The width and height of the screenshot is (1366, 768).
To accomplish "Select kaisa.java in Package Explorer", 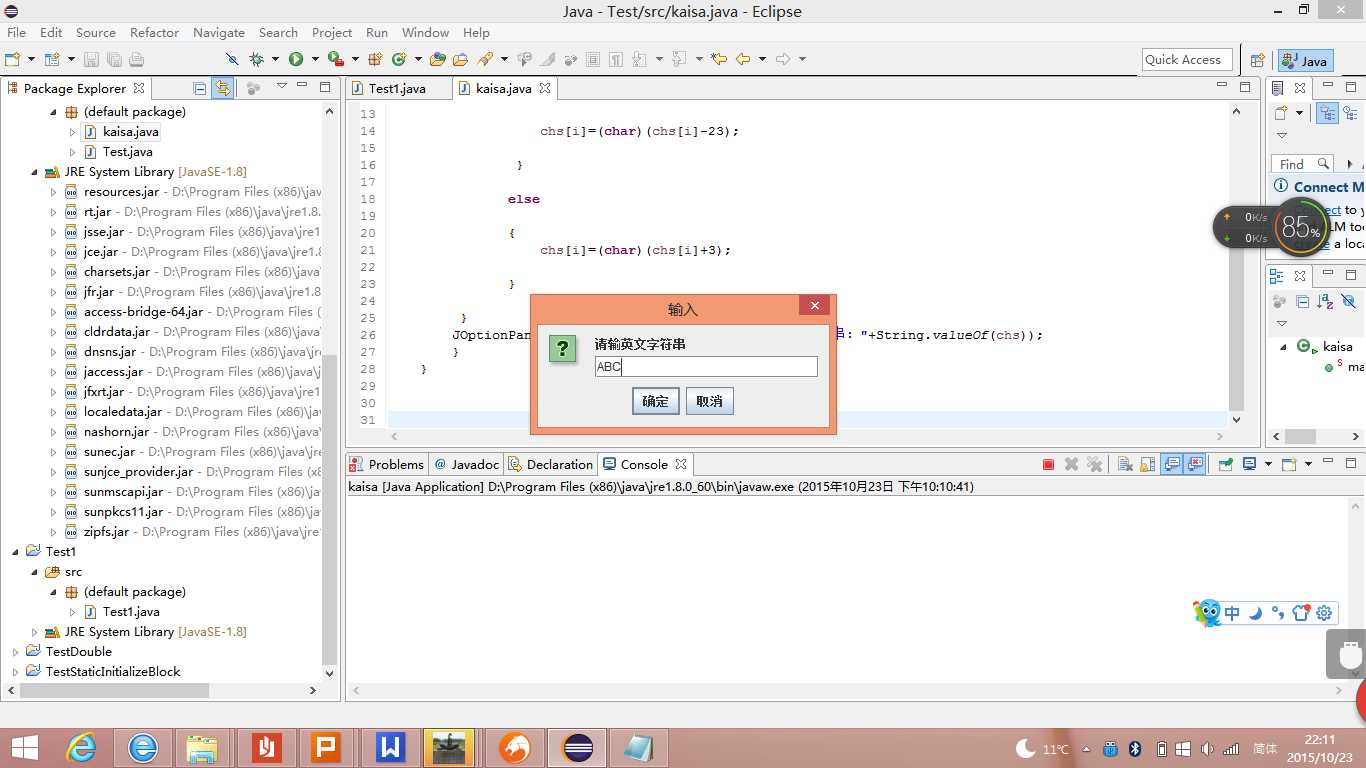I will coord(130,131).
